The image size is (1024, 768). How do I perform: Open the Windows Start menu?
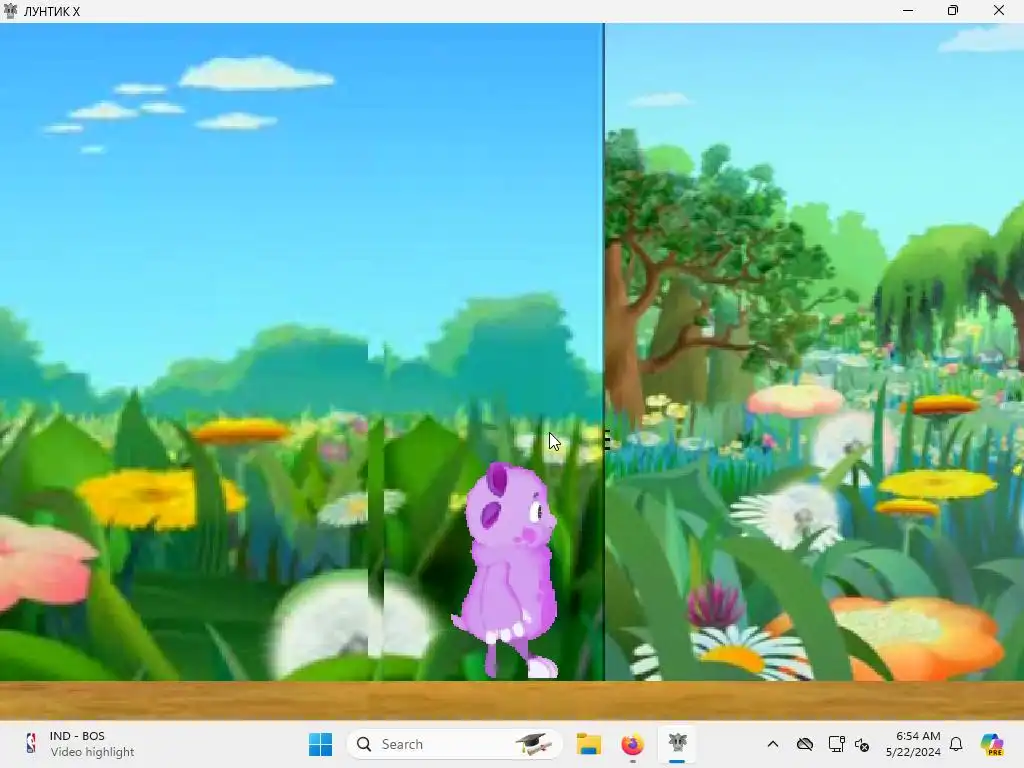(x=320, y=744)
